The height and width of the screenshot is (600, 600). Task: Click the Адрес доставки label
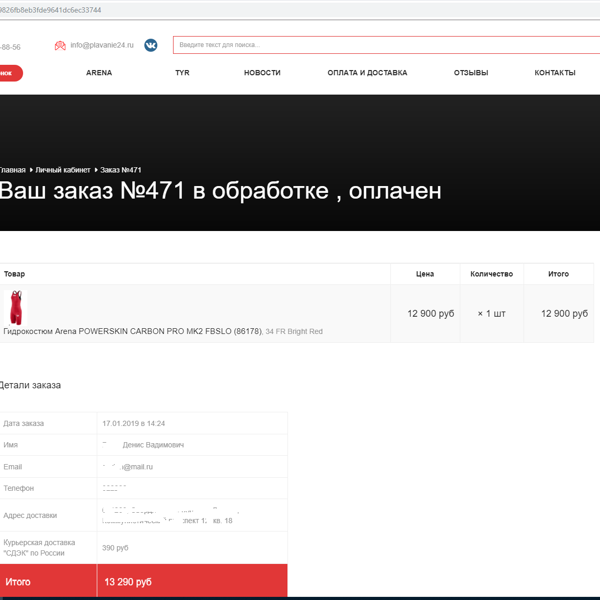click(x=30, y=515)
